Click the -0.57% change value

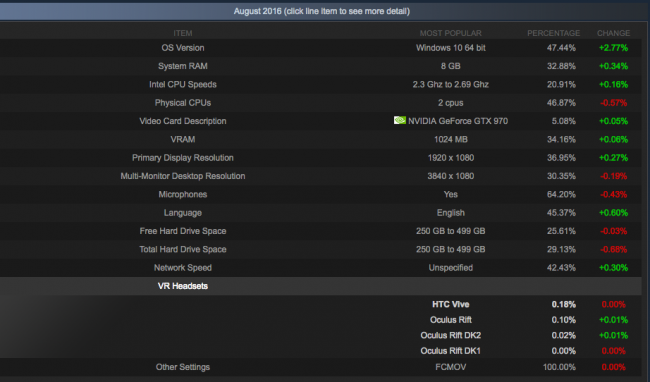pos(614,103)
